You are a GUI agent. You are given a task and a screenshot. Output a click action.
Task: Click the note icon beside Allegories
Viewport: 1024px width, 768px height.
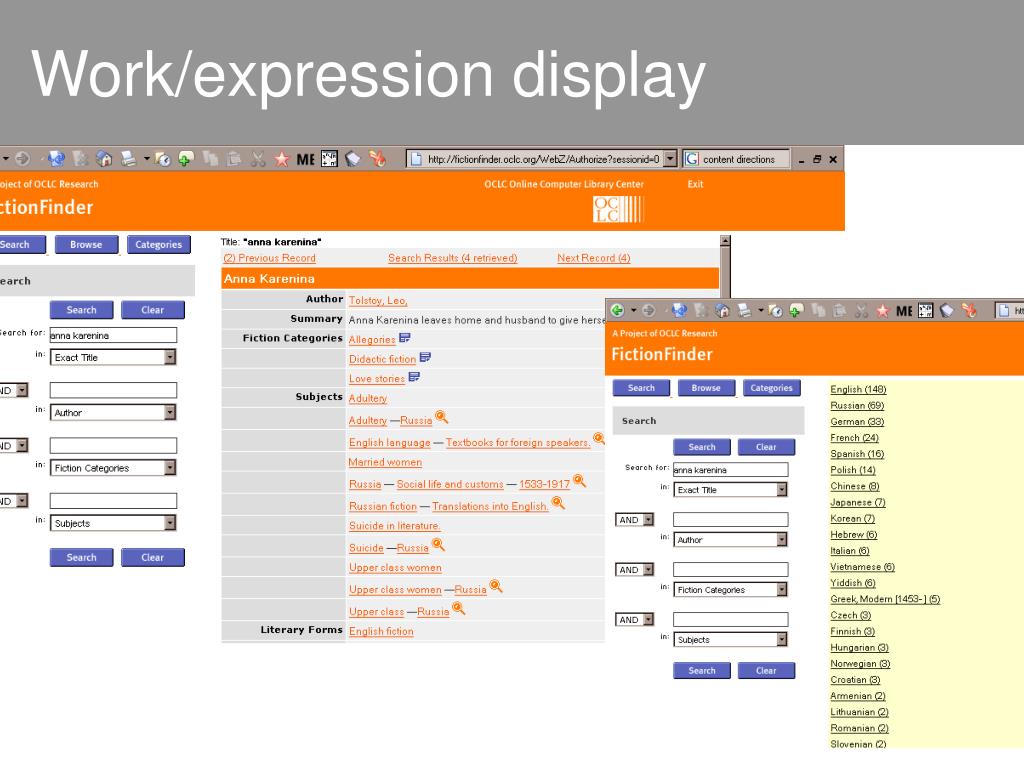(405, 338)
